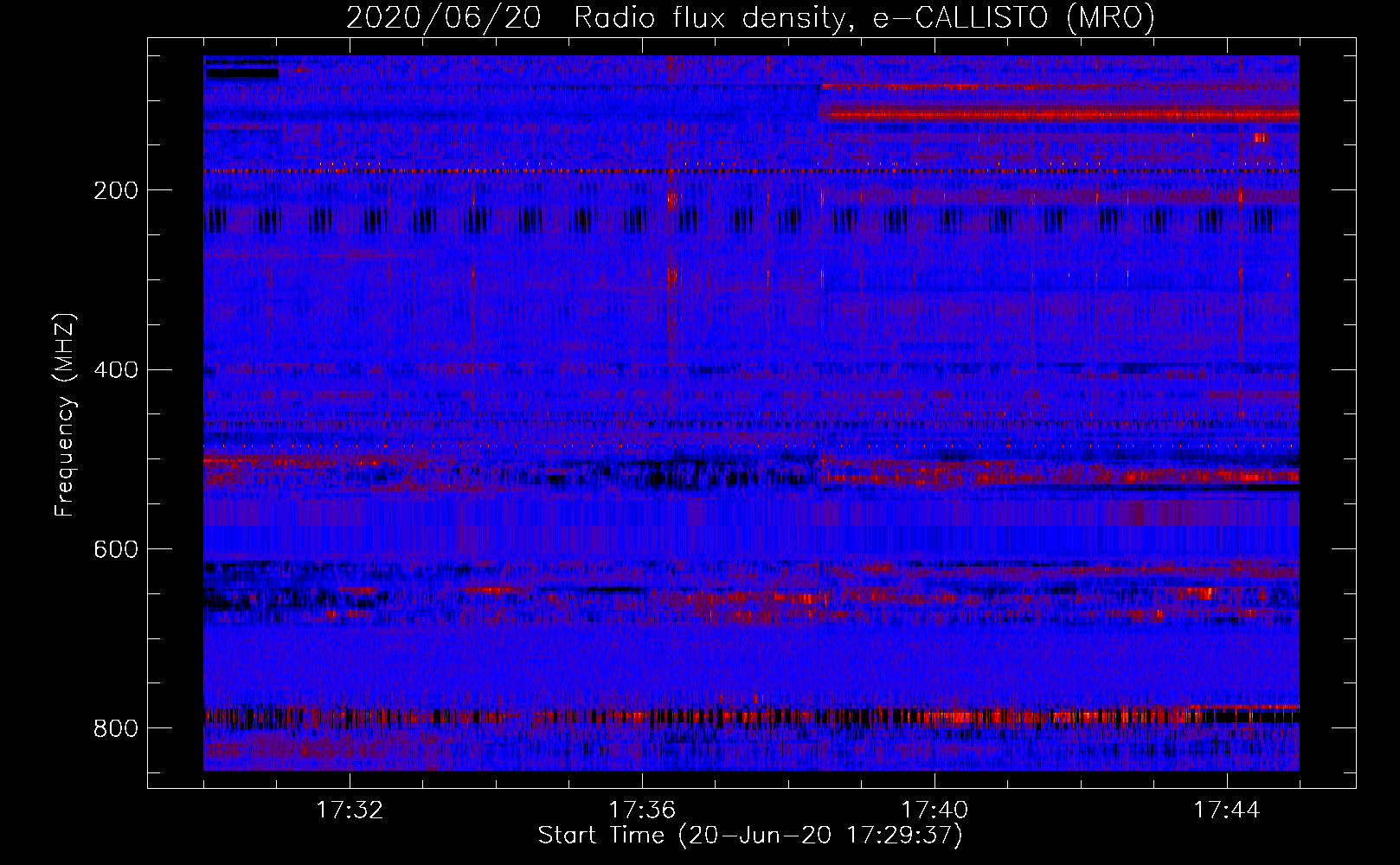The width and height of the screenshot is (1400, 865).
Task: Click the 17:32 time tick label
Action: coord(350,810)
